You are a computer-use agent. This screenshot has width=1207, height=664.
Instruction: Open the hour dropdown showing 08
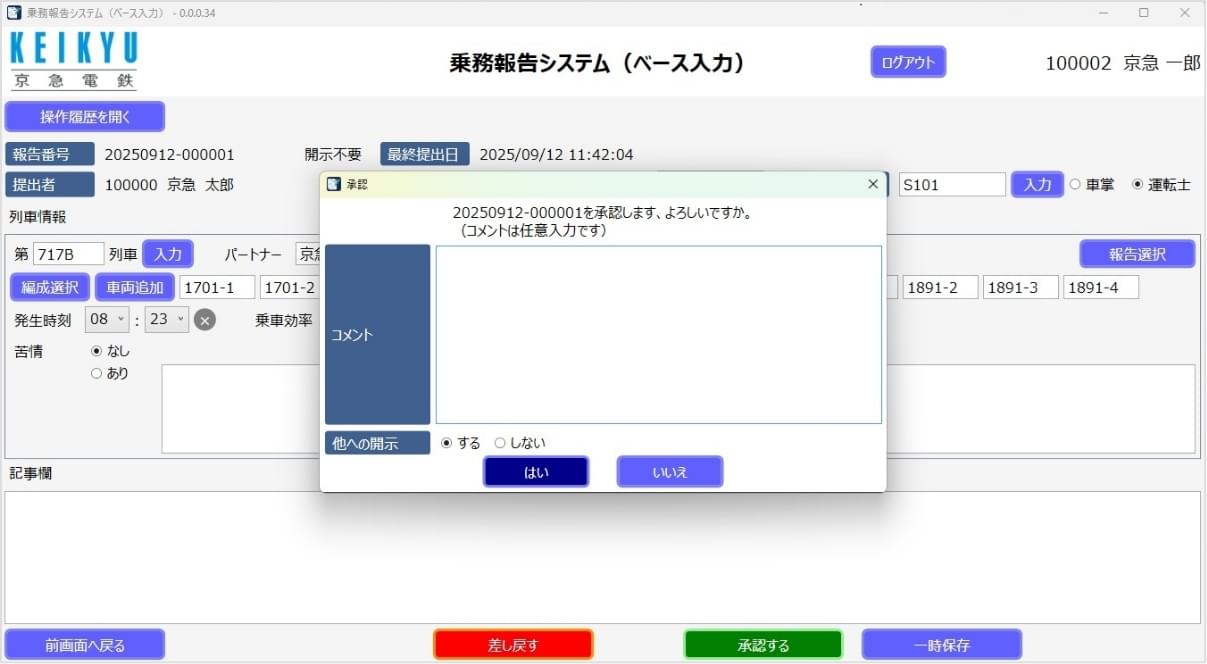click(107, 319)
